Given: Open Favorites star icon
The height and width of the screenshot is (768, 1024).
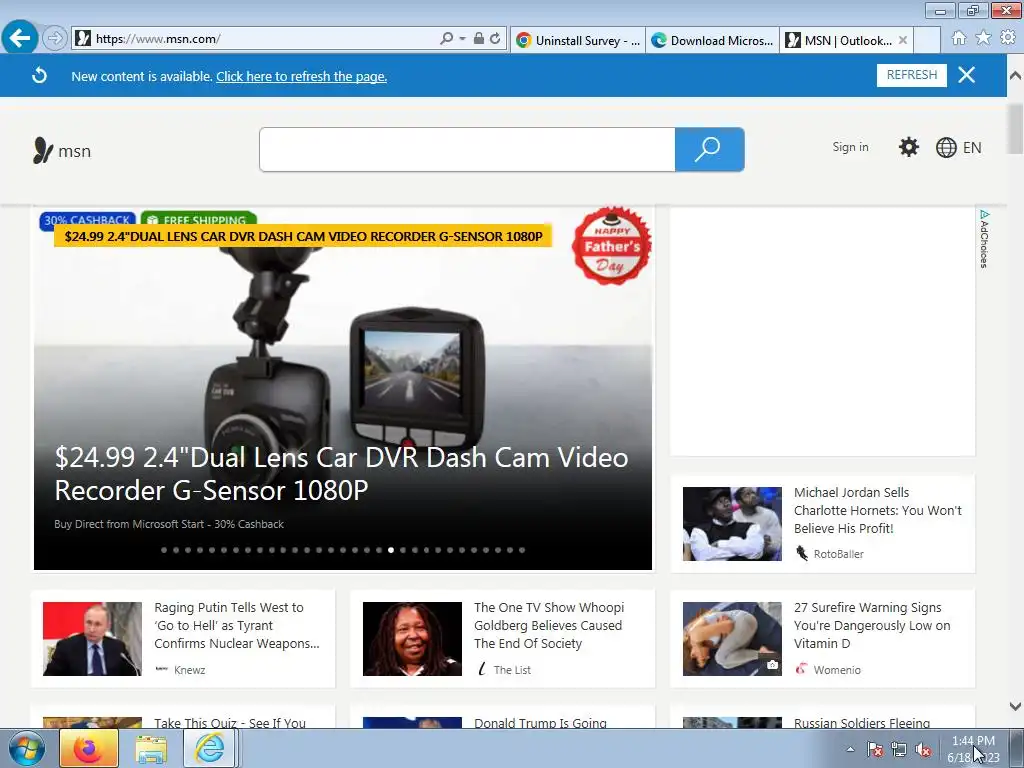Looking at the screenshot, I should [x=983, y=38].
